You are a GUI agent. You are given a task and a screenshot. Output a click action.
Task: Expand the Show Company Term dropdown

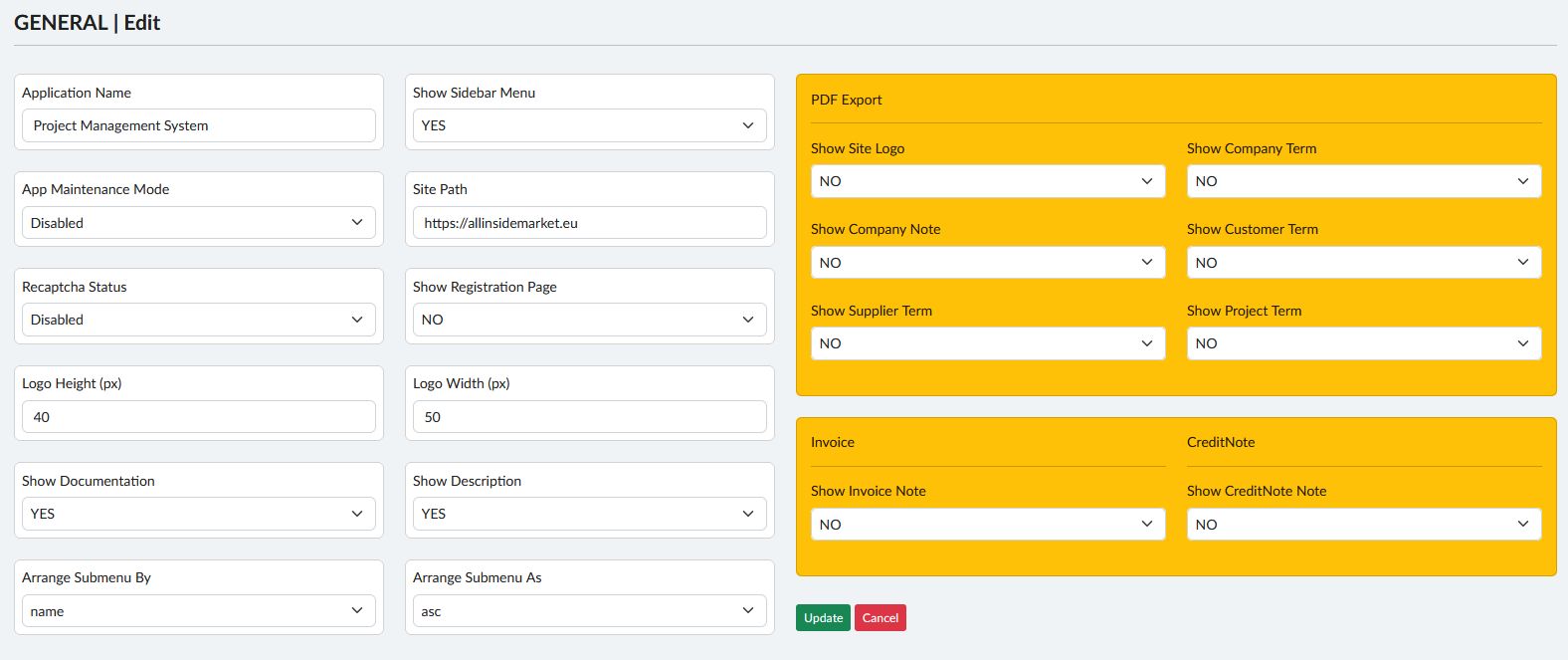click(1363, 181)
